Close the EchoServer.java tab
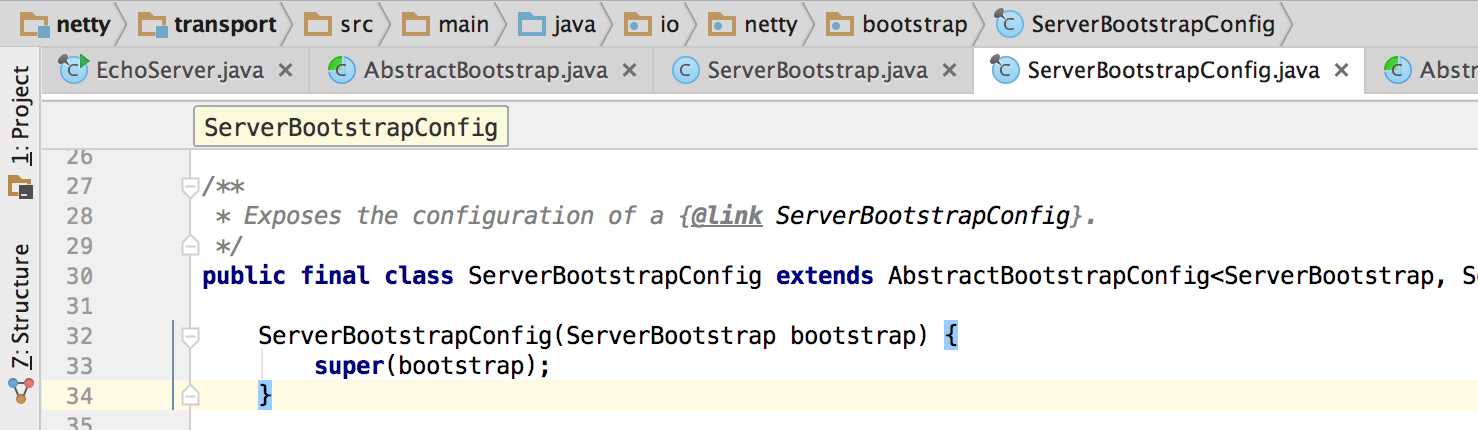Viewport: 1478px width, 430px height. click(285, 71)
